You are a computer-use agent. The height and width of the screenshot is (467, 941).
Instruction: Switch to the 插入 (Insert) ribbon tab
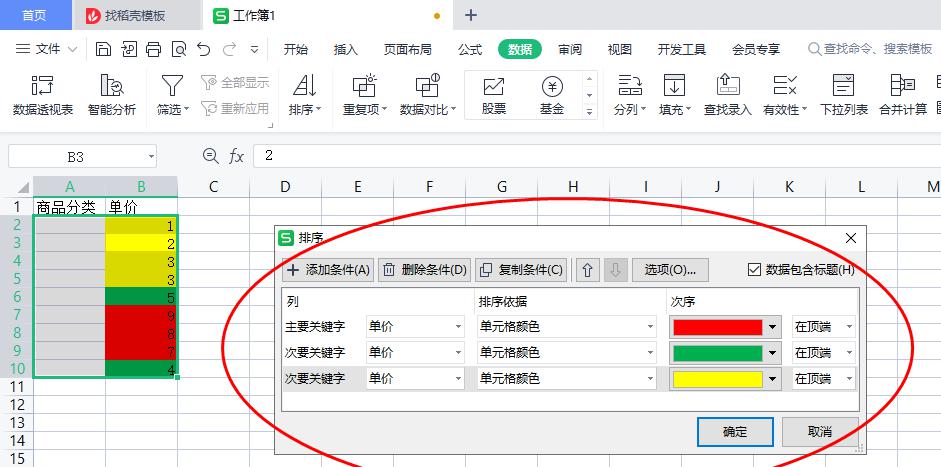(346, 50)
